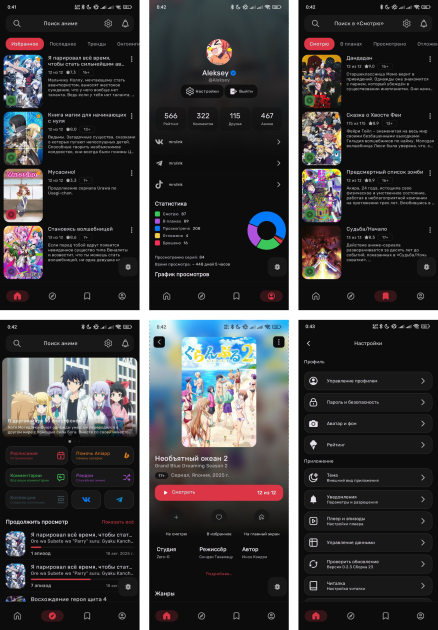Tap the plus icon above Не смотрю
Image resolution: width=438 pixels, height=630 pixels.
[176, 517]
